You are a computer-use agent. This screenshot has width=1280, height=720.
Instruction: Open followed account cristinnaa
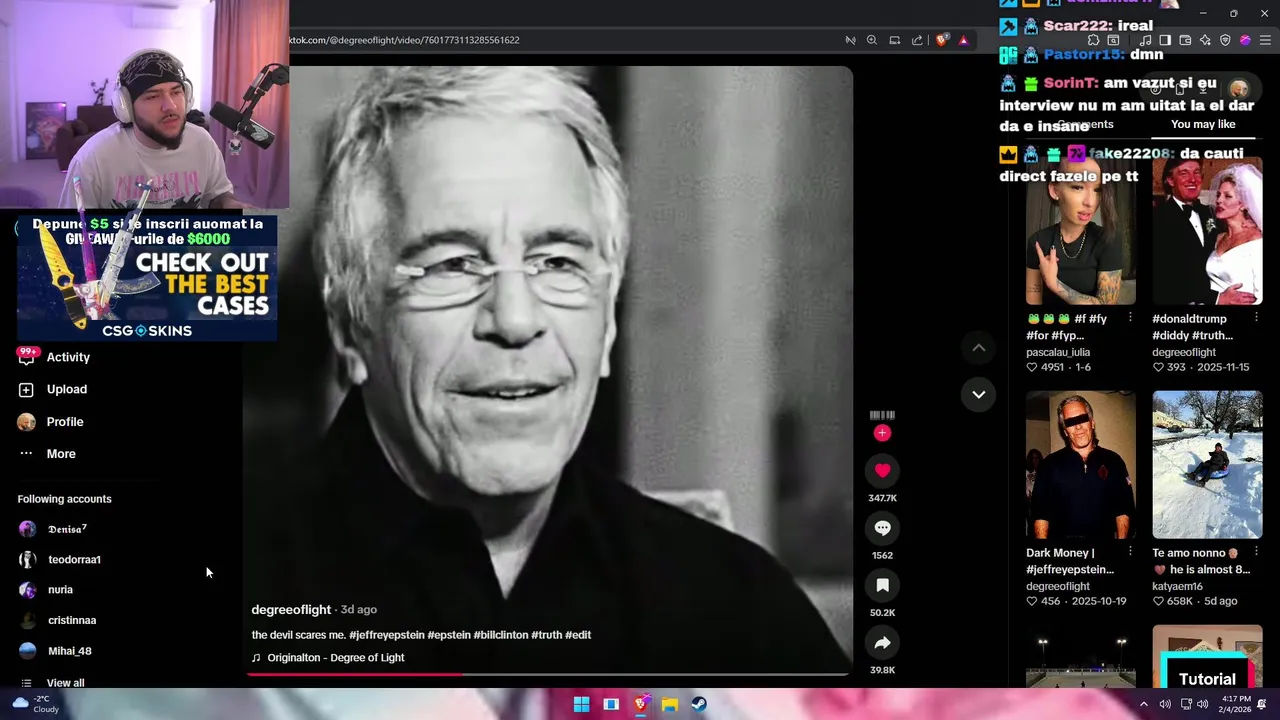coord(72,621)
